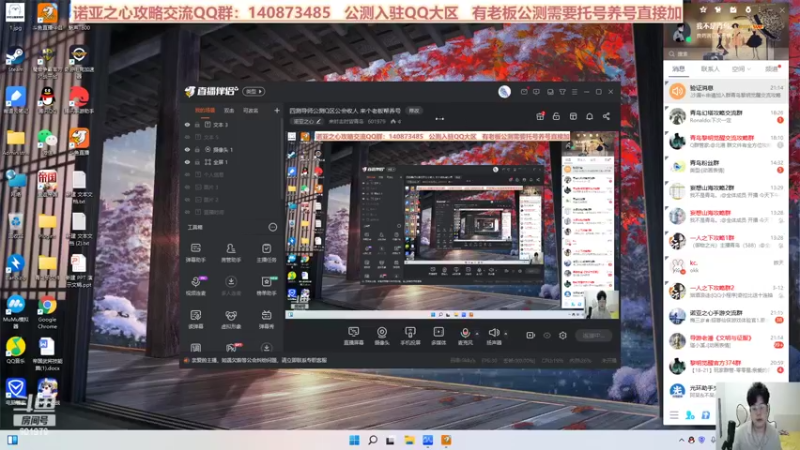Select the first scene tab in streaming app
This screenshot has width=800, height=450.
coord(205,110)
